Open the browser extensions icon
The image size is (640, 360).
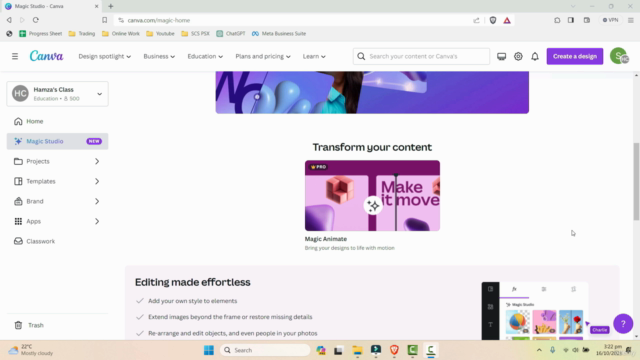[557, 20]
